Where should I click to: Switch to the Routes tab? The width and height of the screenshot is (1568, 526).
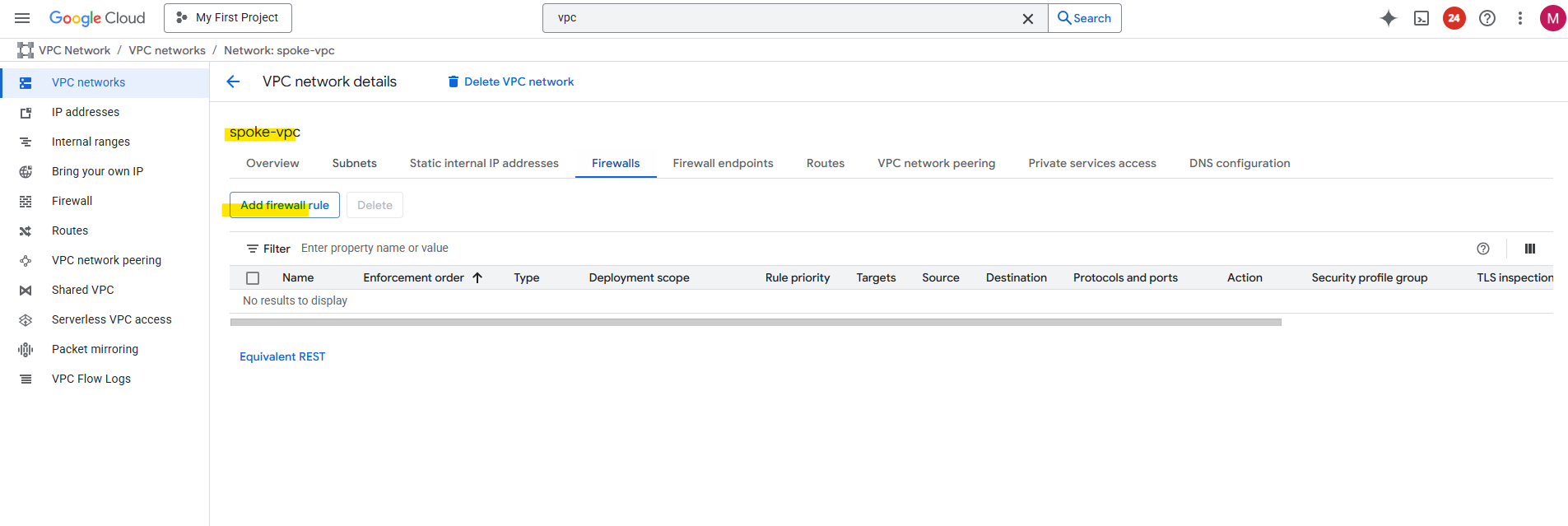coord(825,163)
